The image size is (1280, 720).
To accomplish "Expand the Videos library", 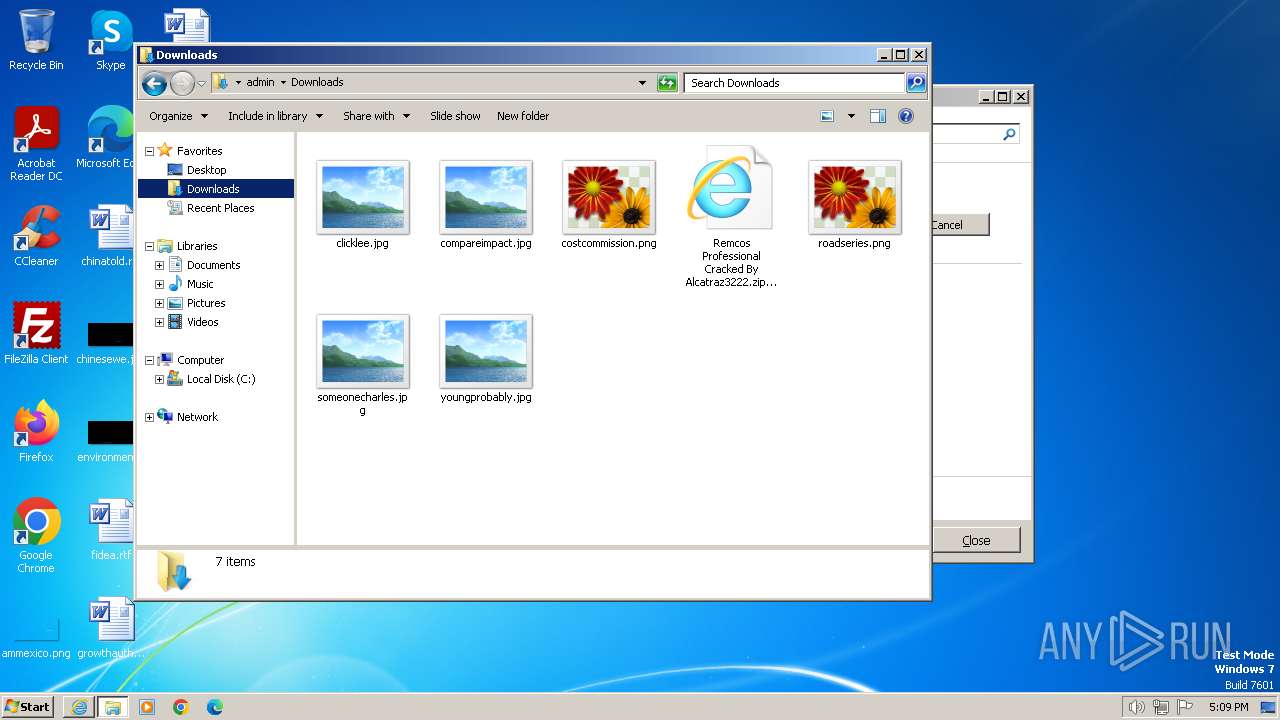I will click(x=159, y=322).
